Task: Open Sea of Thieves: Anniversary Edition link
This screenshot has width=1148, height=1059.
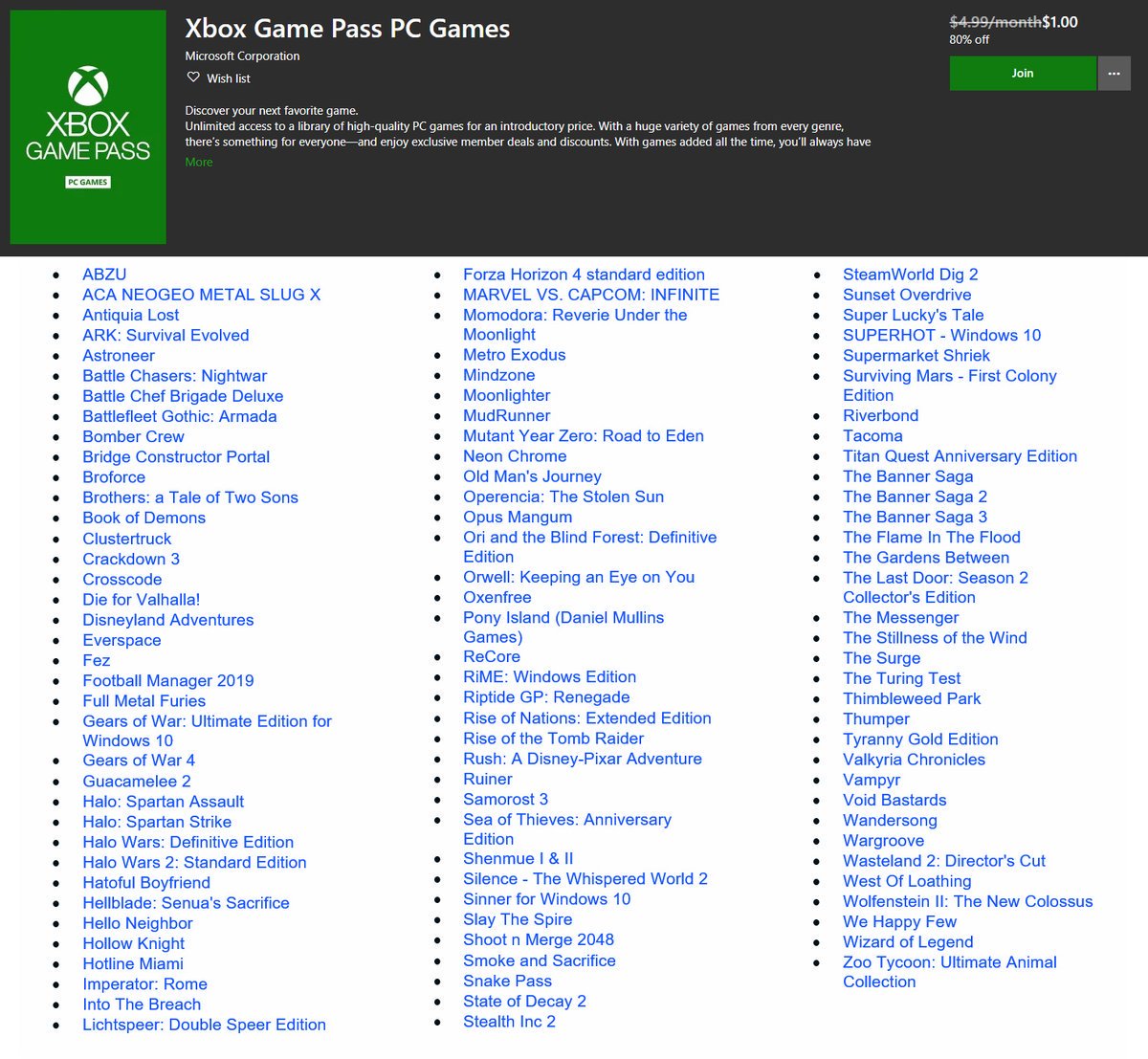Action: [567, 829]
